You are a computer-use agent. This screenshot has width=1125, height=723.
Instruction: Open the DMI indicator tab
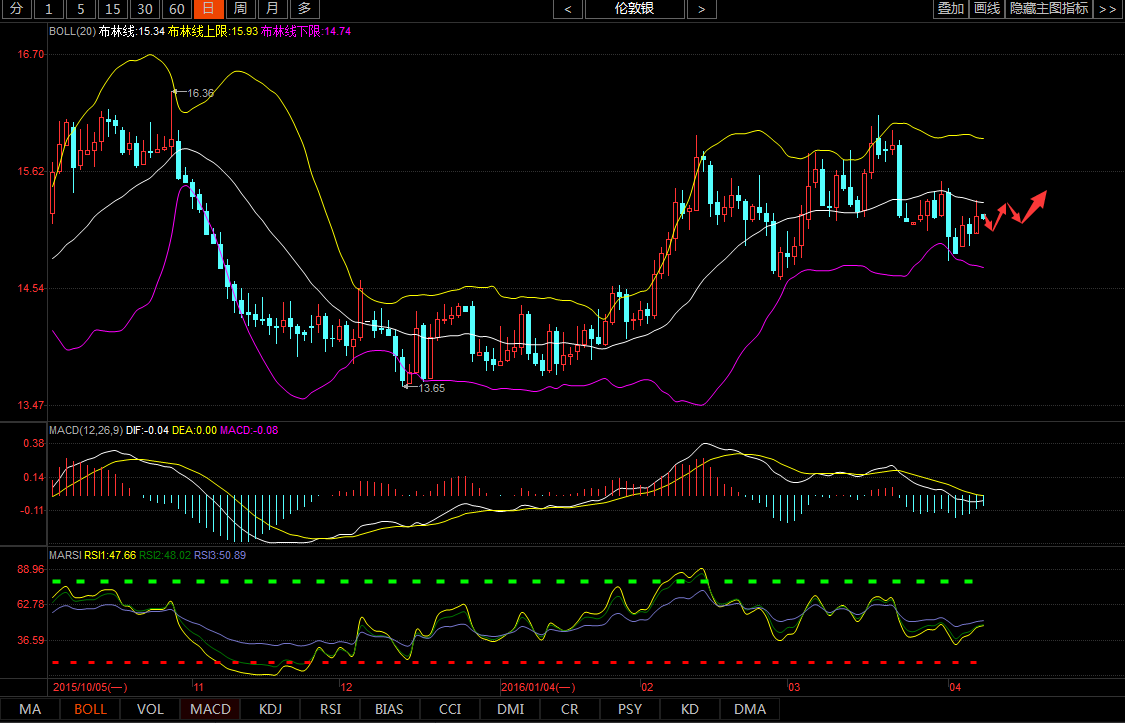(510, 709)
